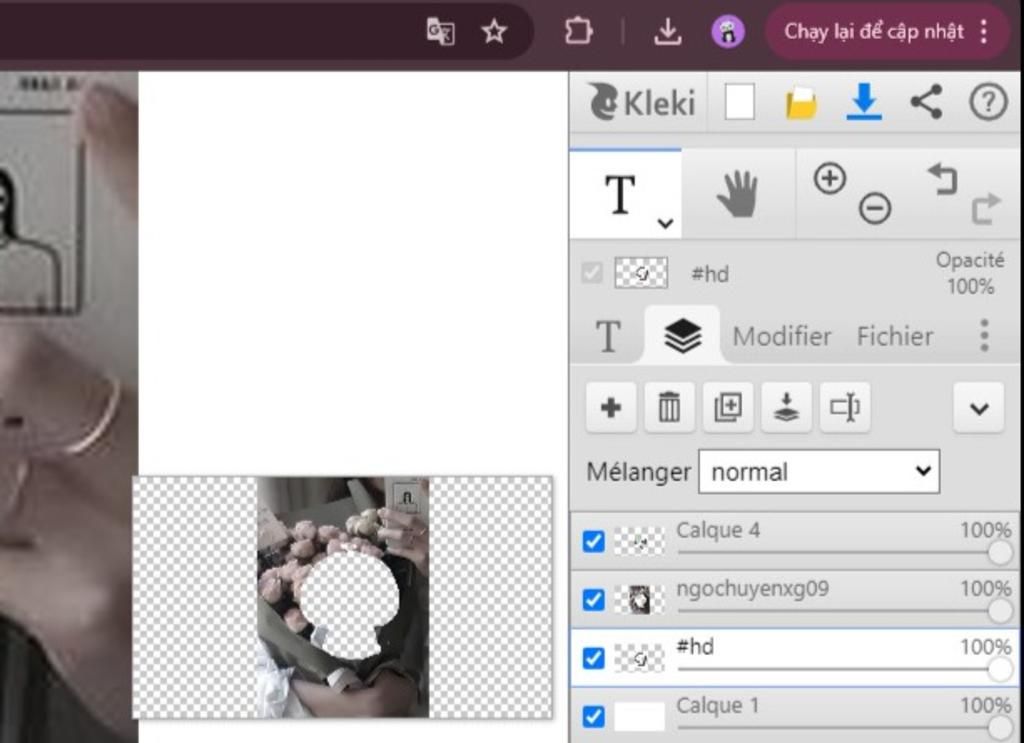Rename the selected layer

[845, 408]
